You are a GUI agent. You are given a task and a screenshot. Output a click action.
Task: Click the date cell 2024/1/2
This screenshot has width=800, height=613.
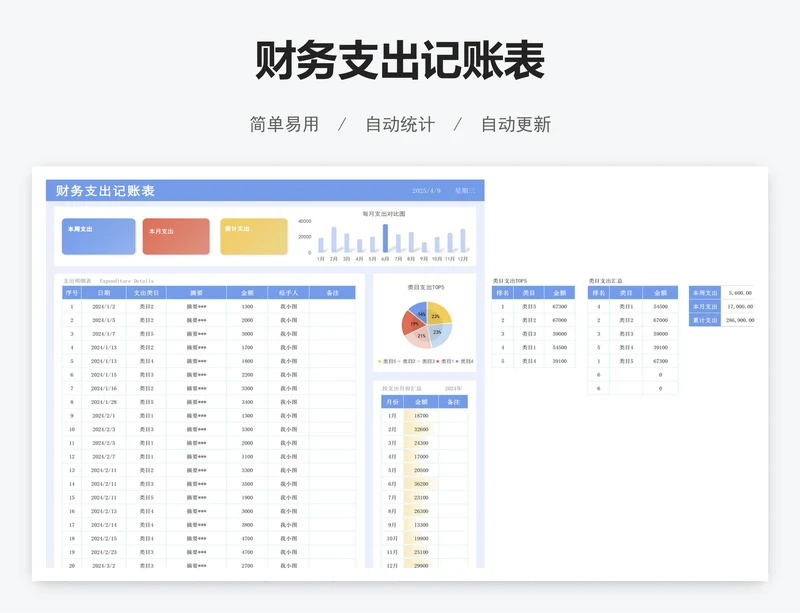point(104,307)
